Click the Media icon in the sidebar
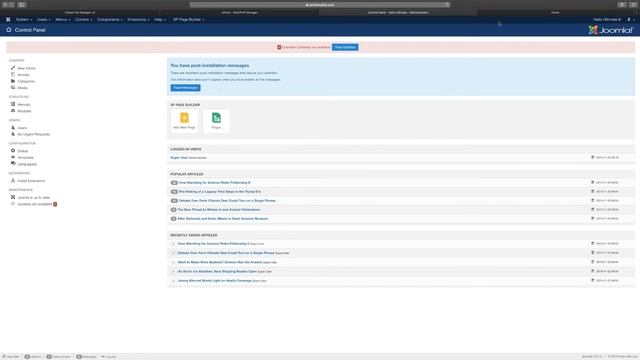The height and width of the screenshot is (360, 640). point(13,88)
